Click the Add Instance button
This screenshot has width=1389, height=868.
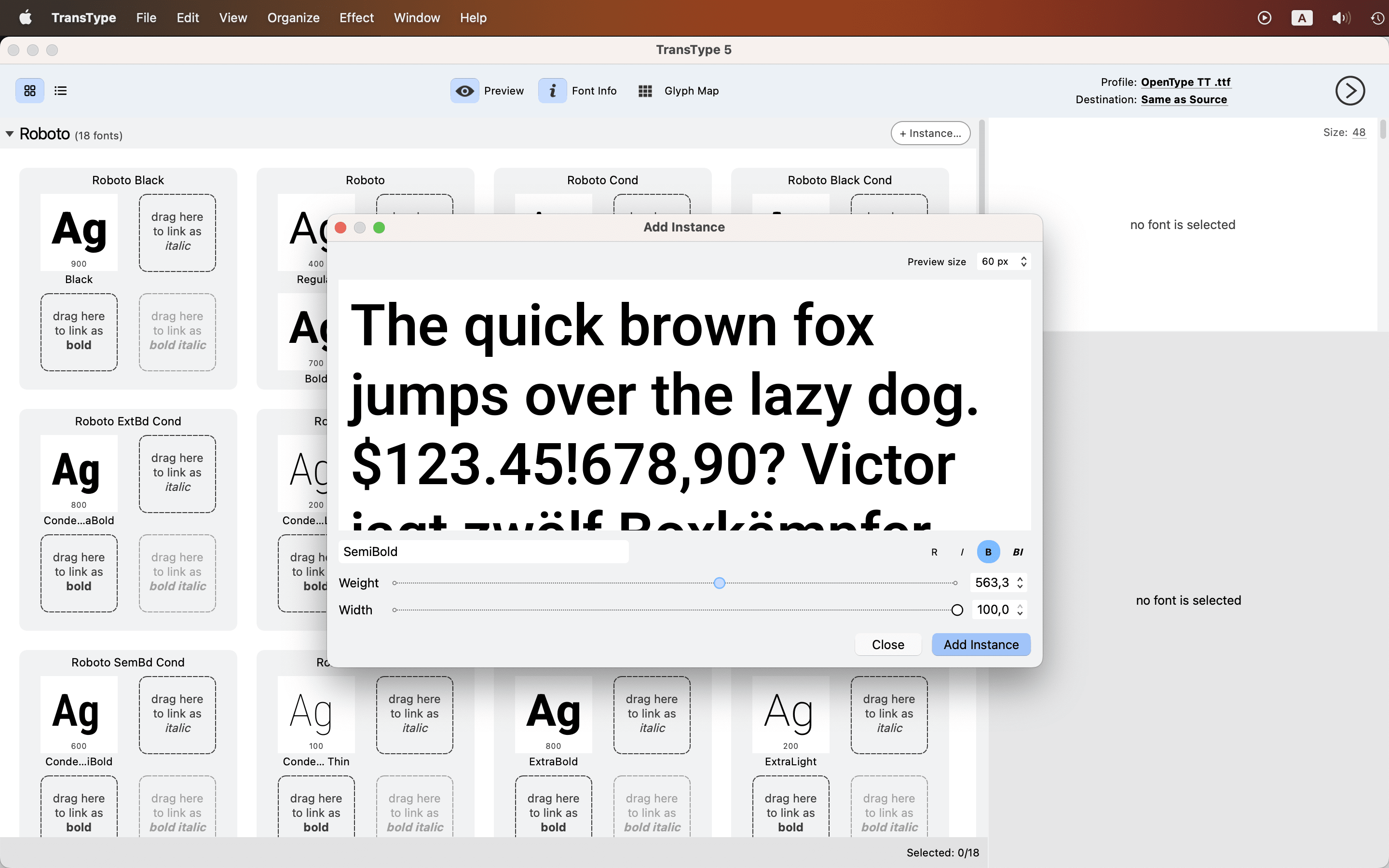tap(981, 645)
